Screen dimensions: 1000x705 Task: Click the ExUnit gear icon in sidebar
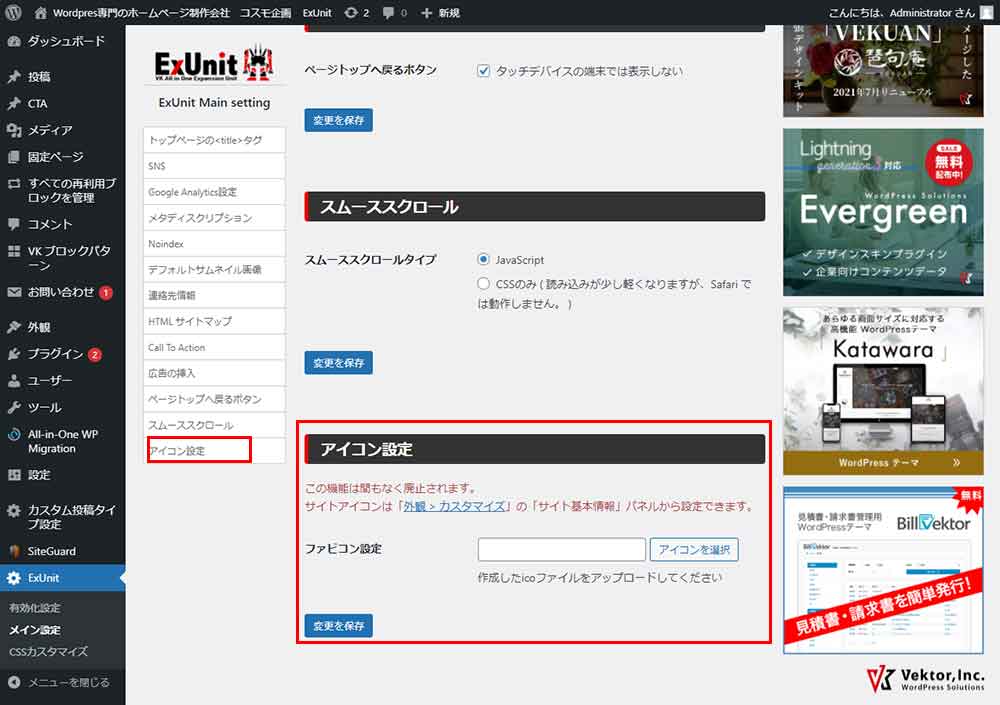pyautogui.click(x=13, y=578)
